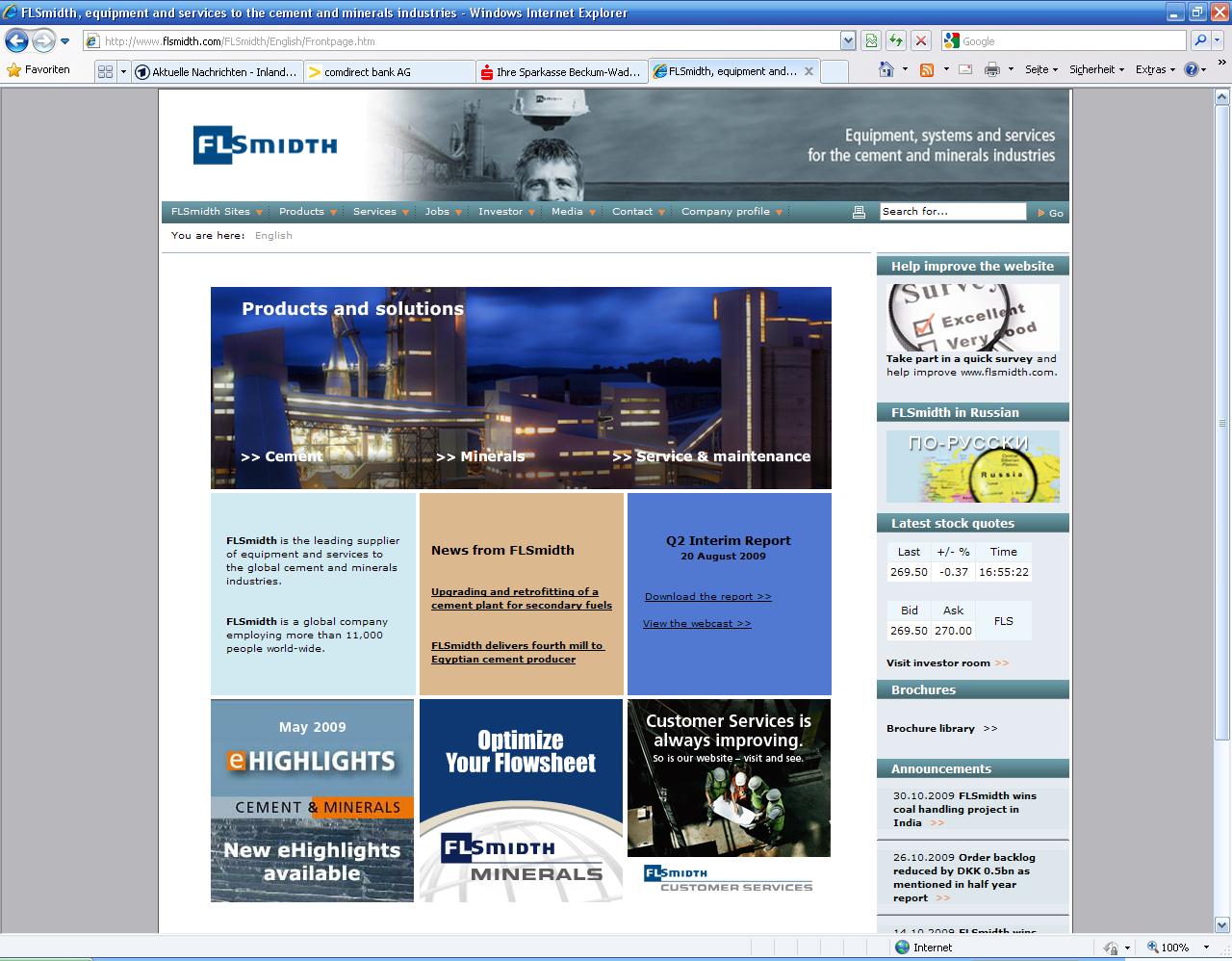
Task: Click the Search for input field
Action: click(952, 212)
